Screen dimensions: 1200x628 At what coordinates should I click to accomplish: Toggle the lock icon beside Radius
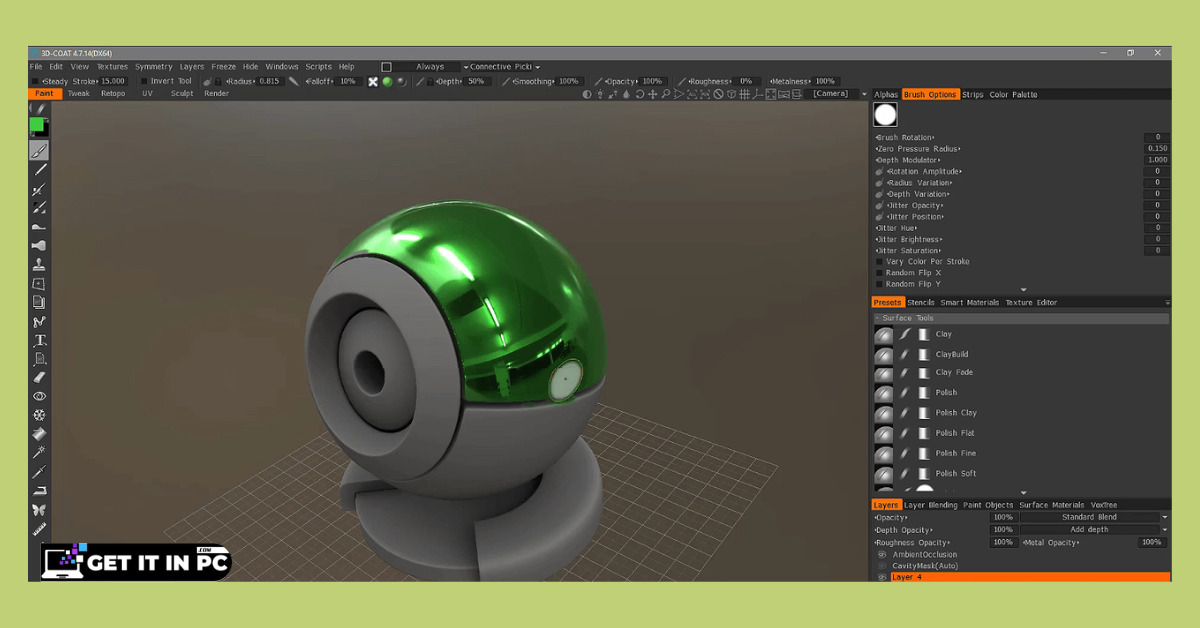click(x=219, y=81)
